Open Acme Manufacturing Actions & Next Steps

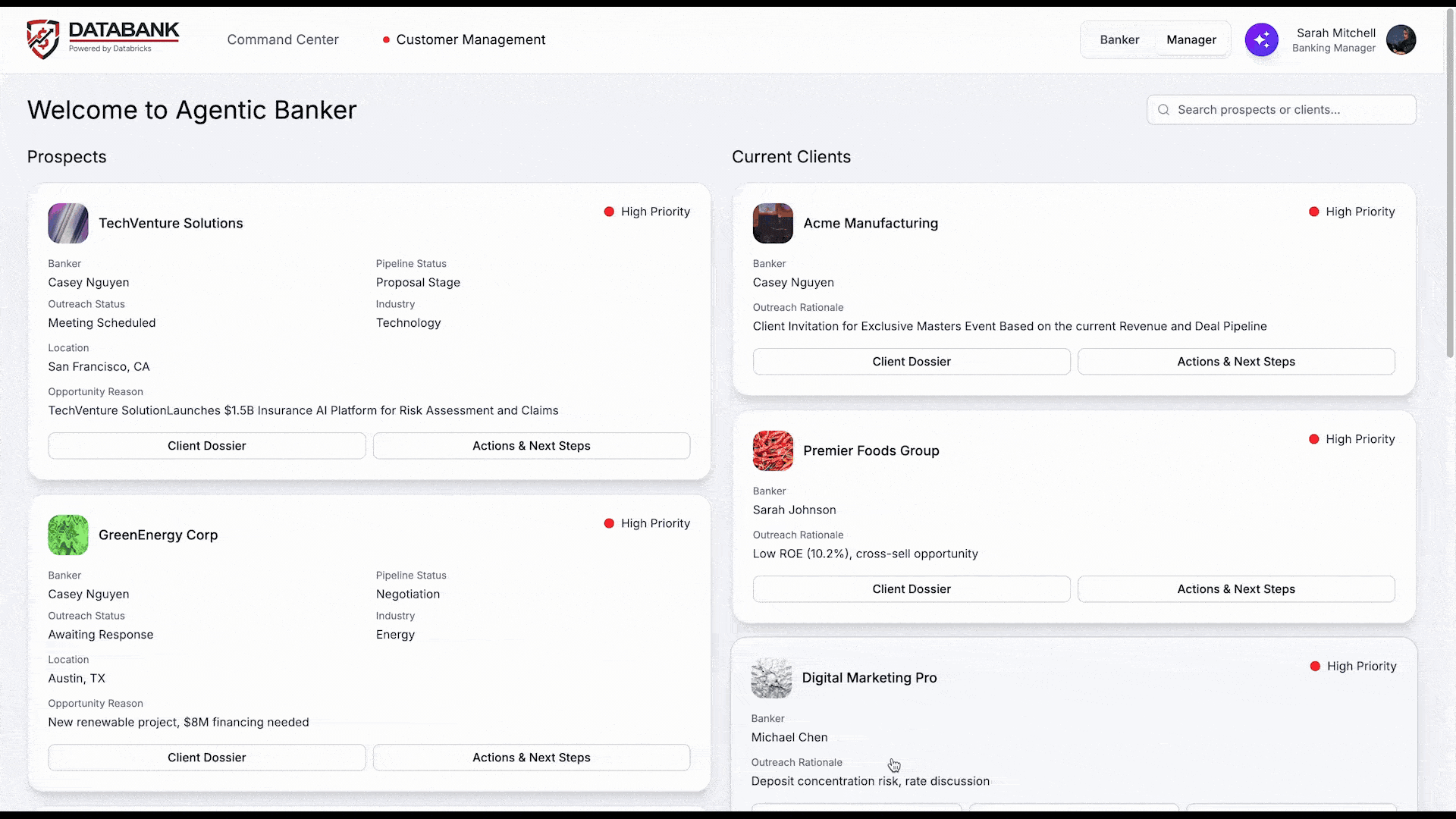(1235, 362)
